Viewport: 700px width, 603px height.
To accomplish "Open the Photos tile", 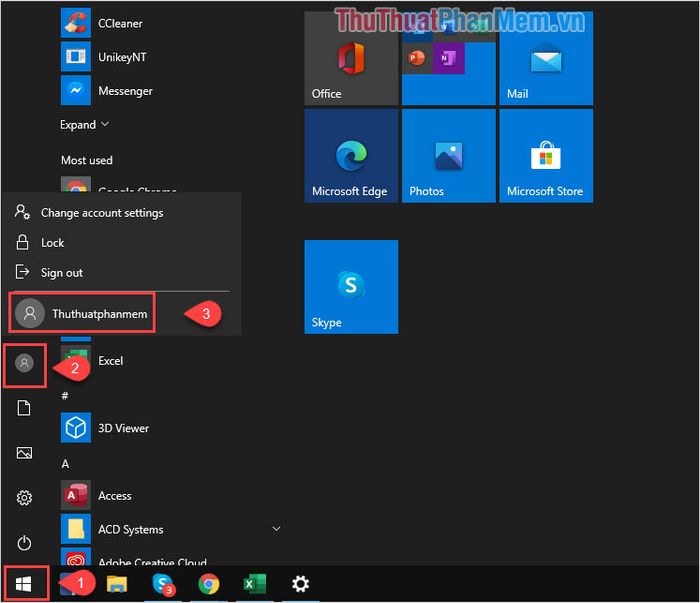I will pos(449,156).
